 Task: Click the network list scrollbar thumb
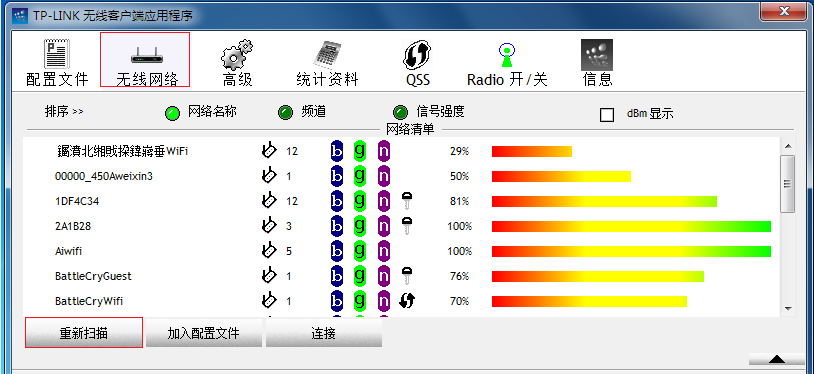tap(788, 183)
